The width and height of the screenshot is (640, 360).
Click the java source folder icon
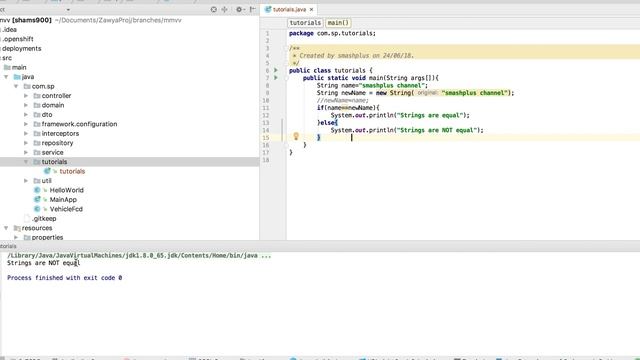17,77
